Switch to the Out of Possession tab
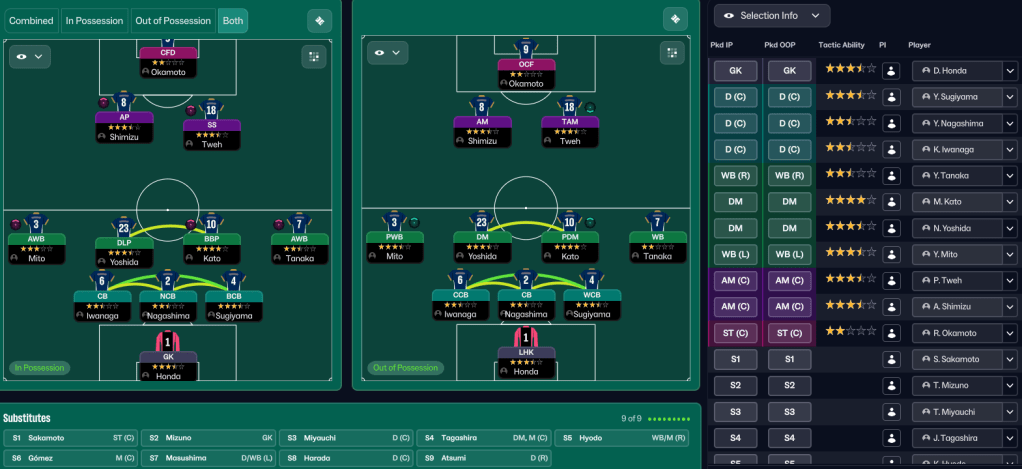This screenshot has width=1022, height=469. (x=173, y=21)
